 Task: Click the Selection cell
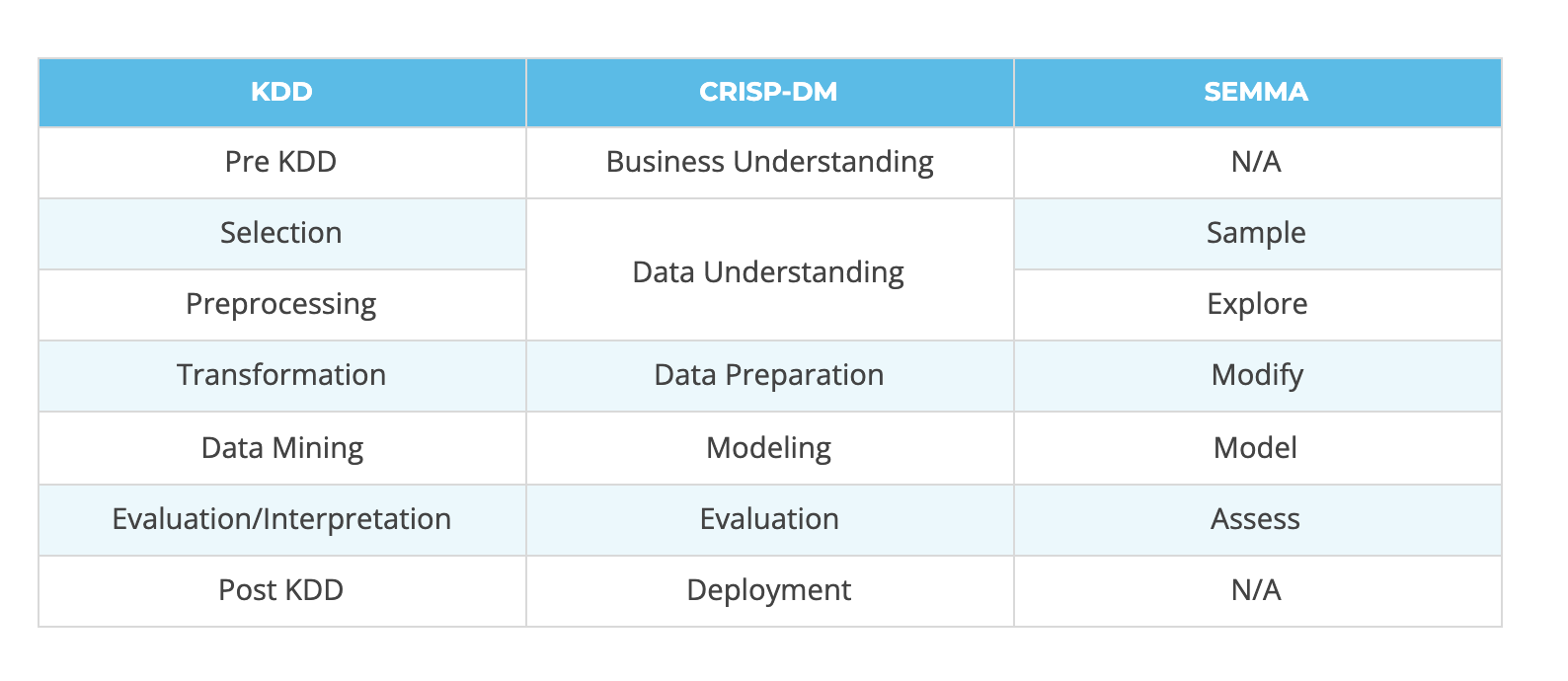(x=281, y=233)
